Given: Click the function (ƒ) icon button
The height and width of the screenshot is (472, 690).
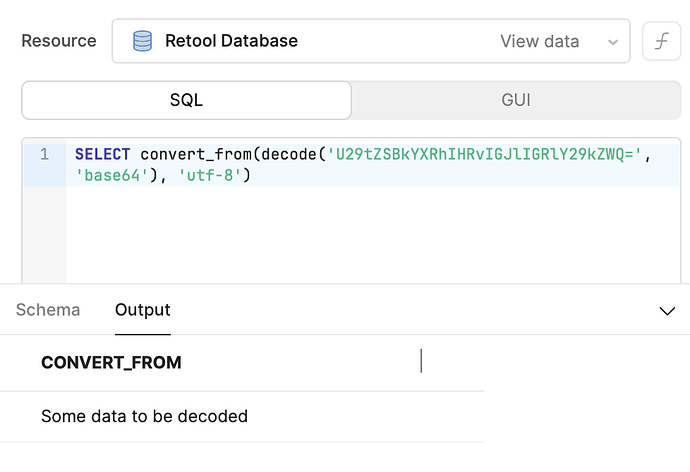Looking at the screenshot, I should [x=660, y=41].
